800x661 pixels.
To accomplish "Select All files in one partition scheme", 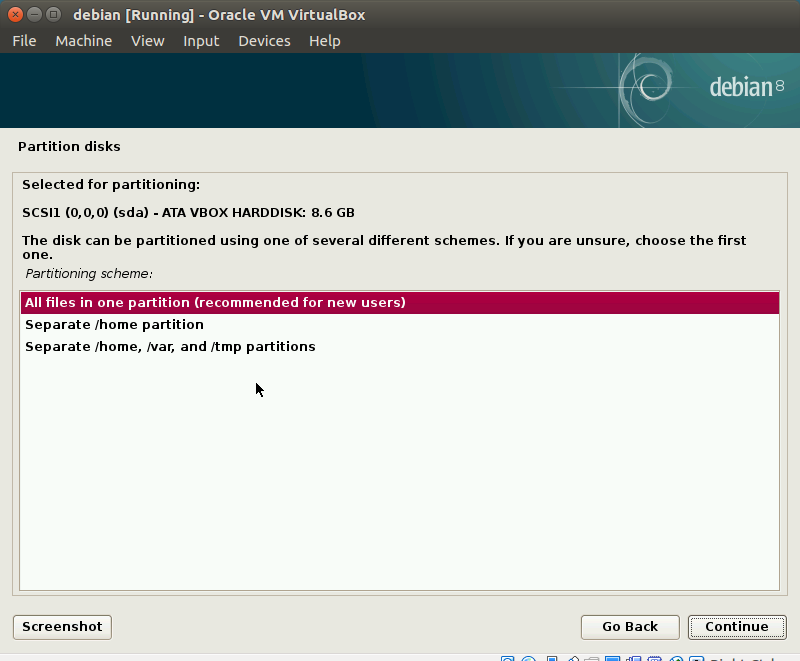I will pos(400,302).
